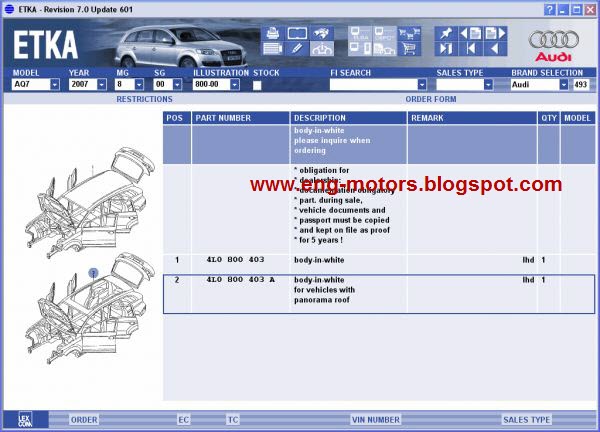The image size is (600, 432).
Task: Click the pencil edit icon
Action: [297, 49]
